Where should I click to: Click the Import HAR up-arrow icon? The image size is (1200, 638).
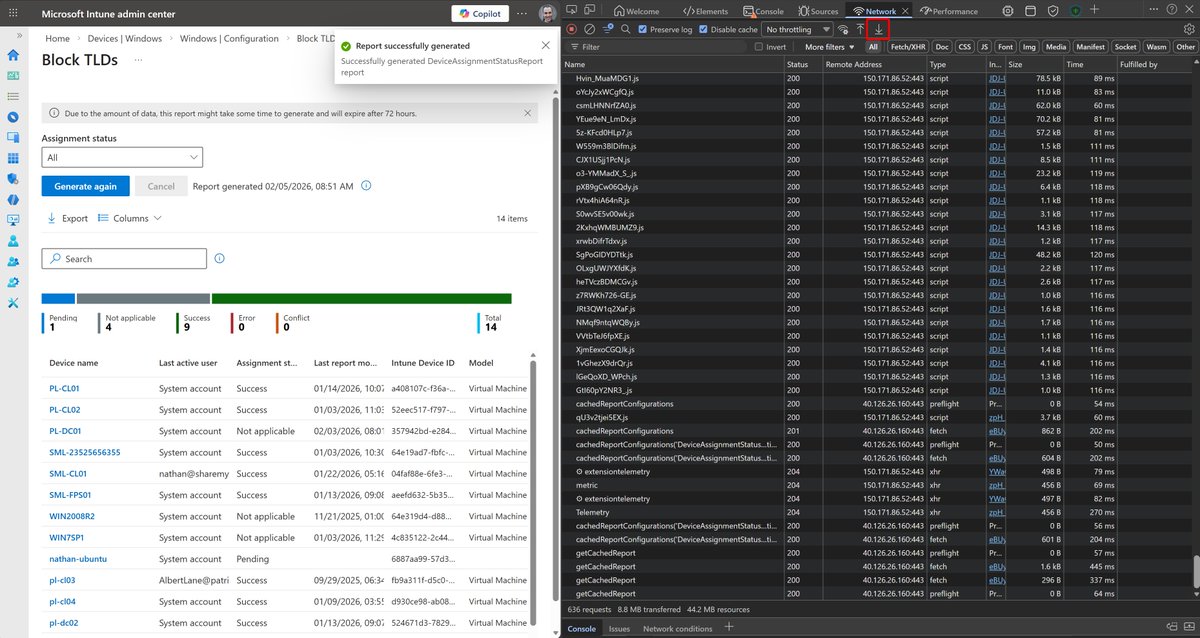click(x=860, y=29)
